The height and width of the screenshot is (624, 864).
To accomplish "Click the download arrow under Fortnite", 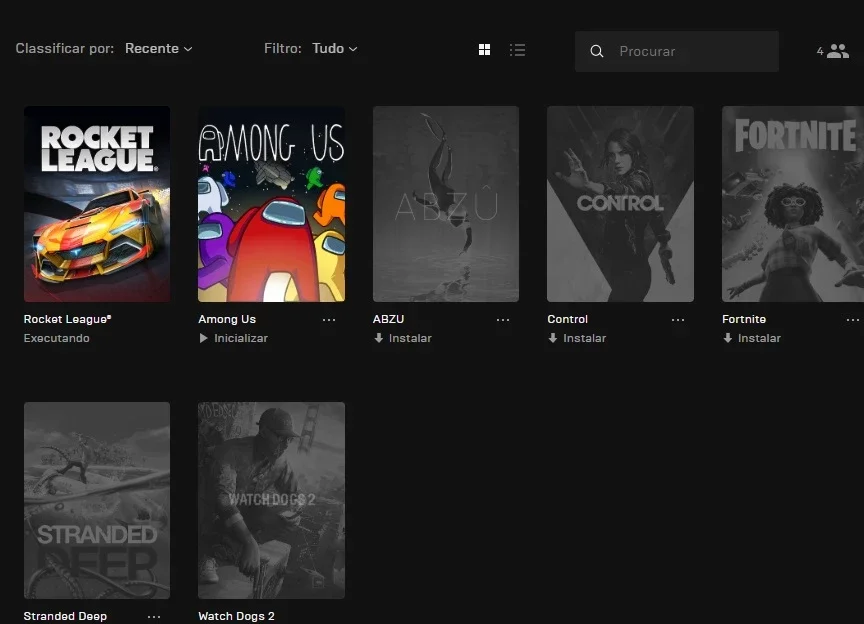I will (x=728, y=338).
